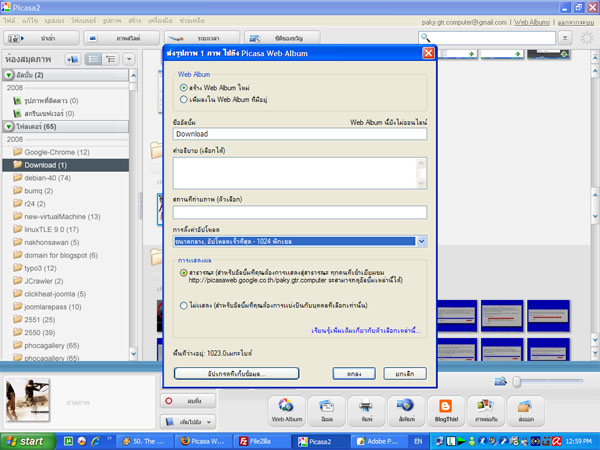The height and width of the screenshot is (450, 600).
Task: Open library view options dropdown arrow
Action: coord(129,59)
